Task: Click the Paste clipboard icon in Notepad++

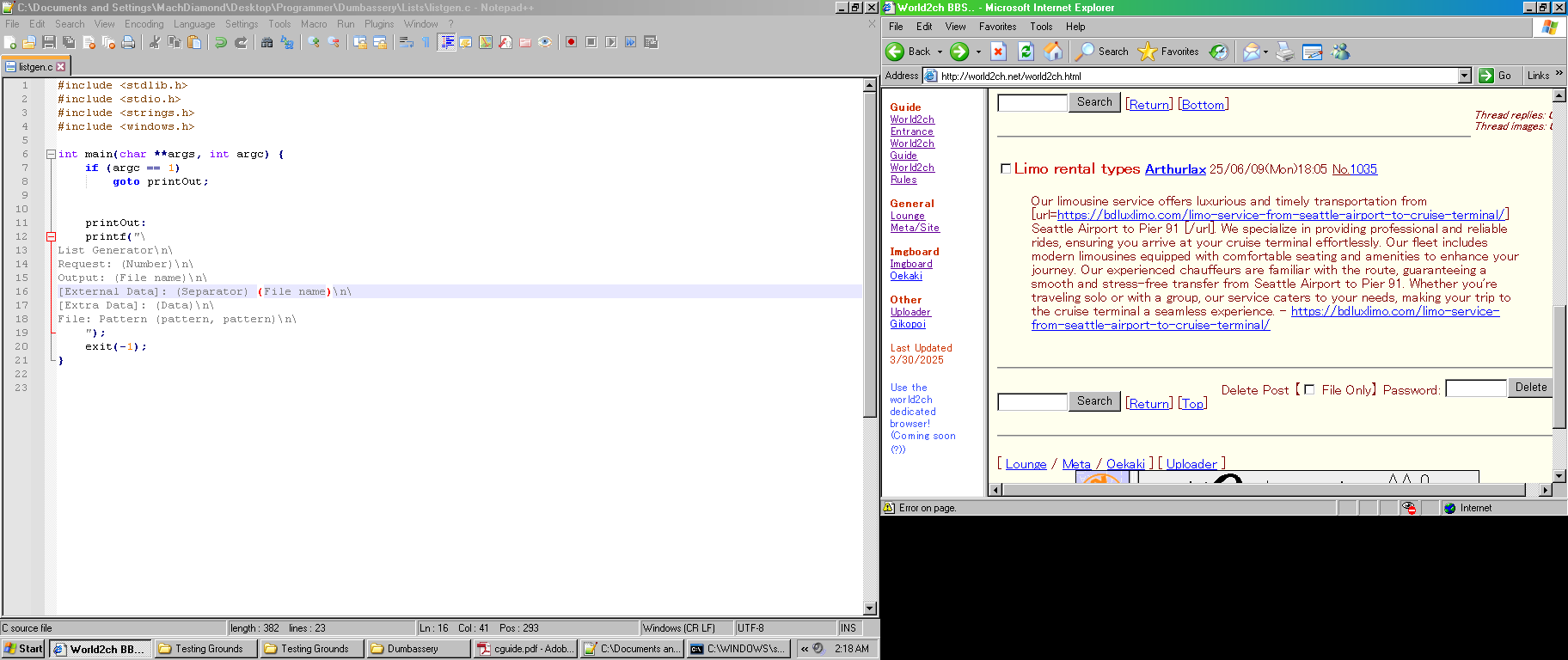Action: point(194,42)
